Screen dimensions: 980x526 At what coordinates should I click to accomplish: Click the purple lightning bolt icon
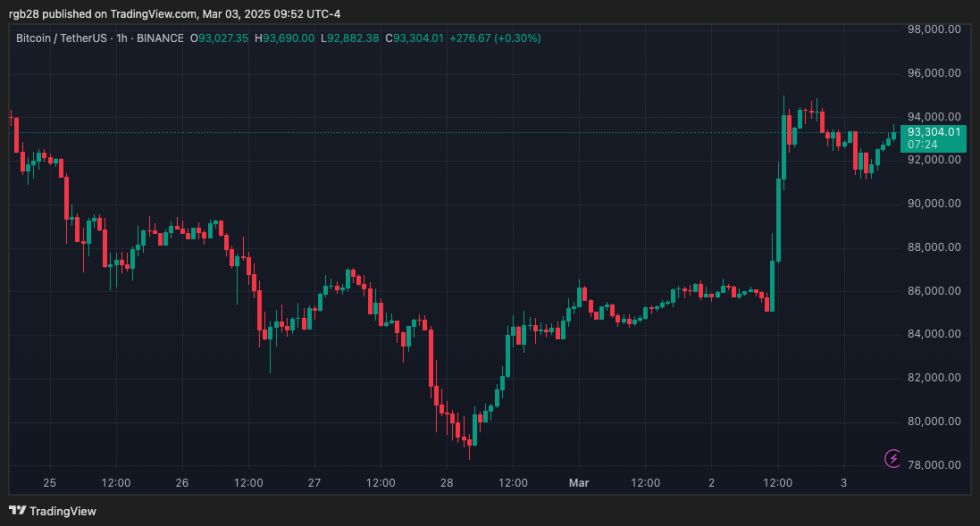tap(893, 458)
